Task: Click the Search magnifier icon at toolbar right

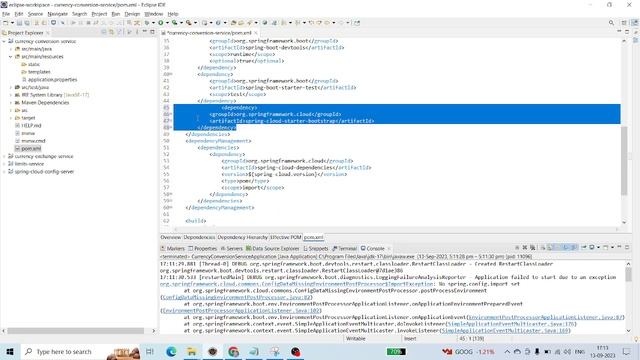Action: 611,23
